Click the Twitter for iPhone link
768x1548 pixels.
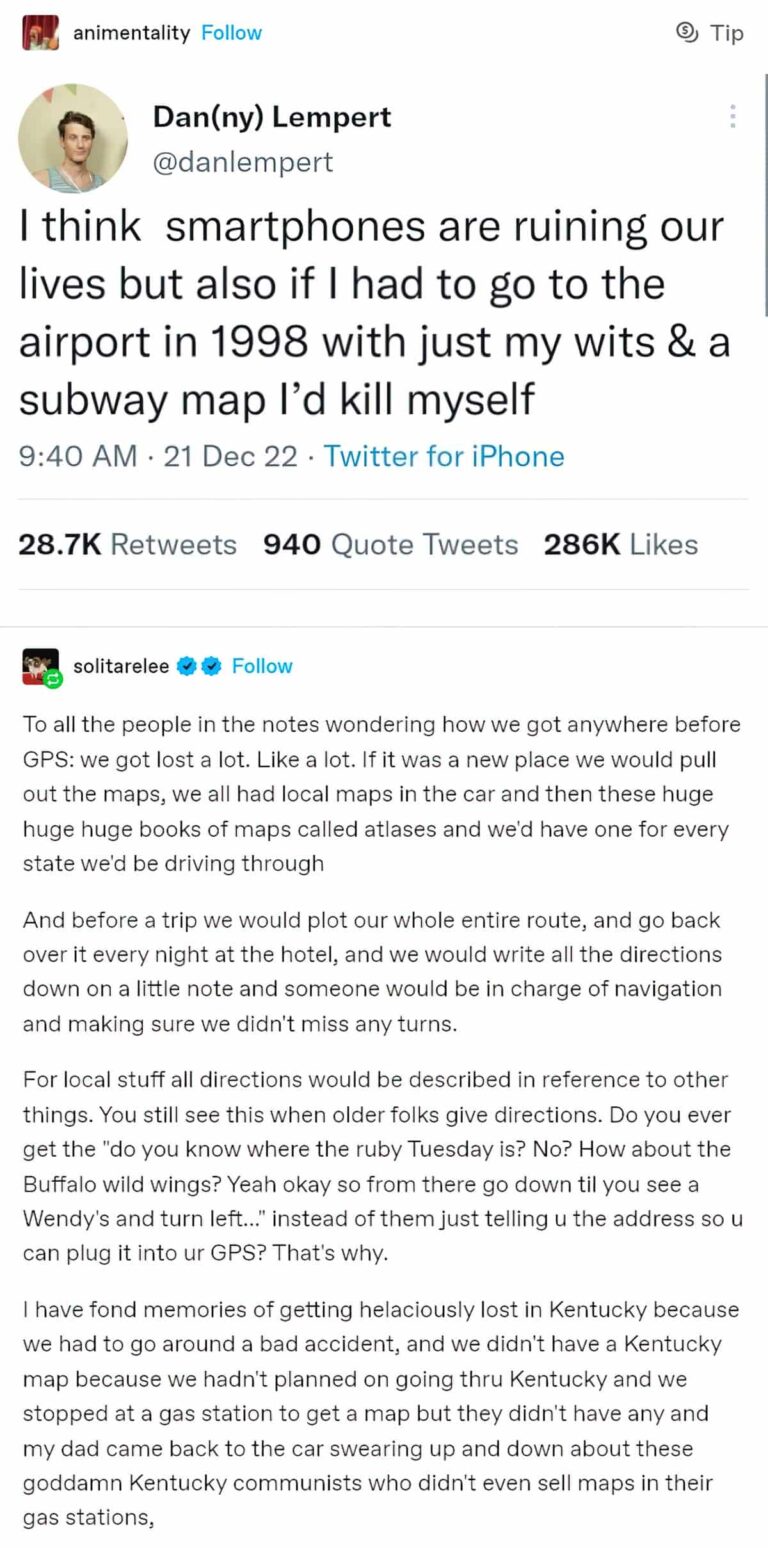444,456
